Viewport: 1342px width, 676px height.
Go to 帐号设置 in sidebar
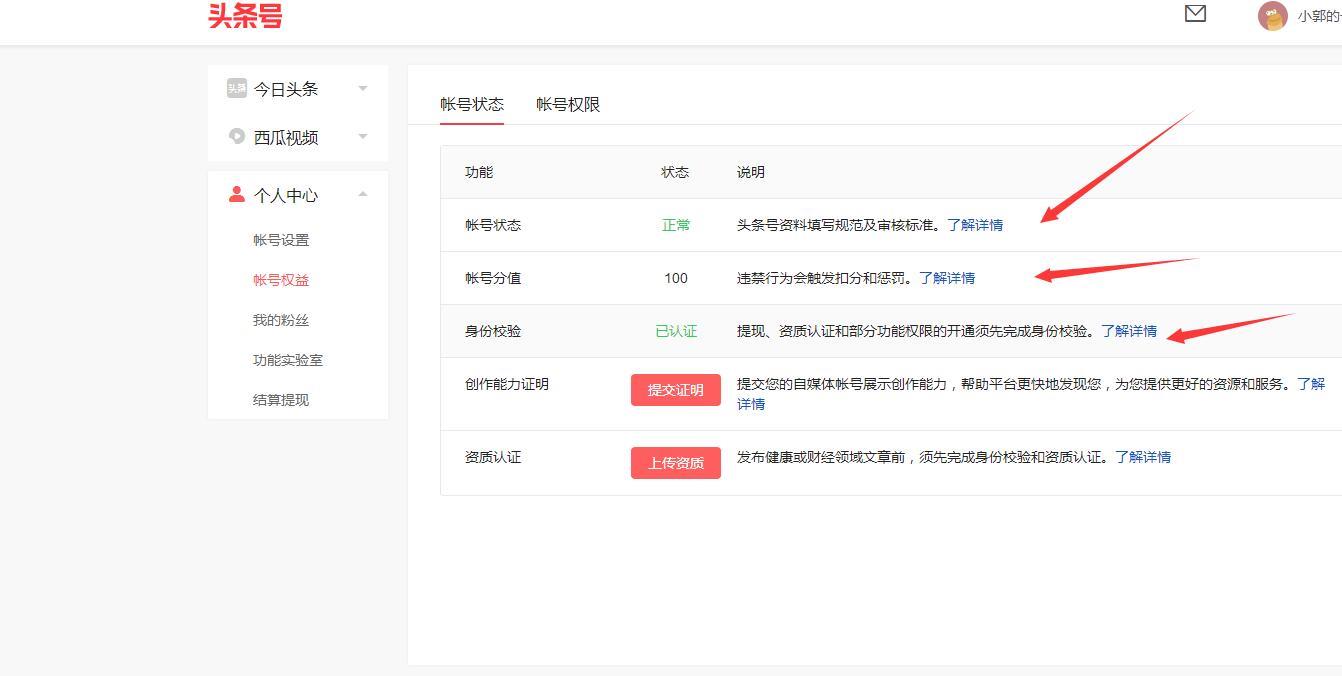click(281, 240)
